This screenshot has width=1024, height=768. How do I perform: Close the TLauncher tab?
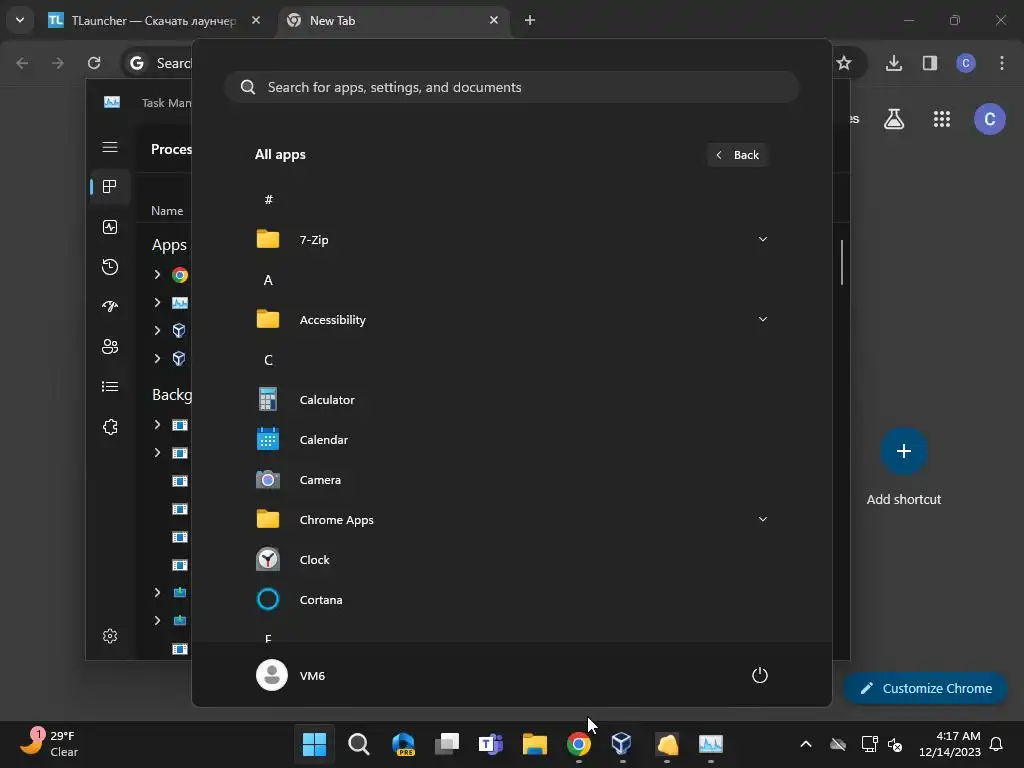click(x=256, y=20)
